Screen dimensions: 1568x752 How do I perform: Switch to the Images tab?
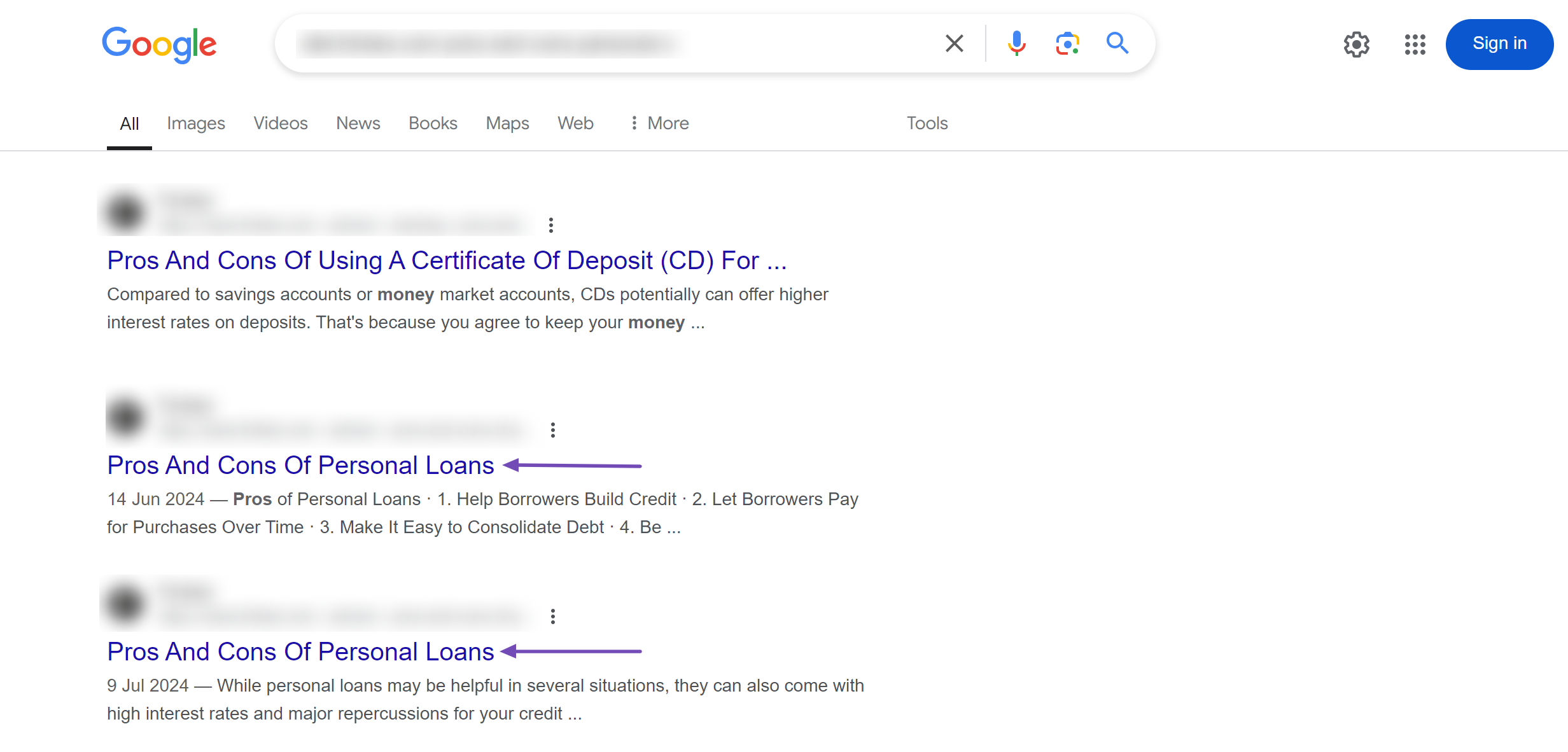[196, 123]
